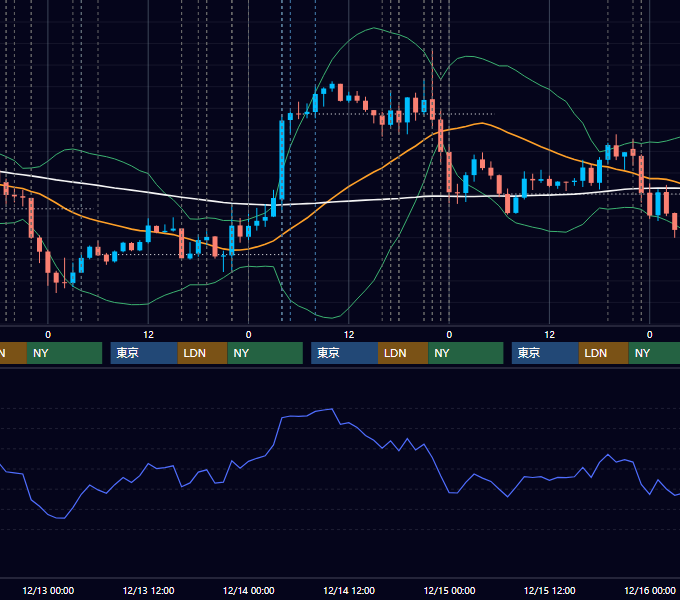Select the '12/16 00:00' time axis label
The image size is (680, 600).
(650, 590)
